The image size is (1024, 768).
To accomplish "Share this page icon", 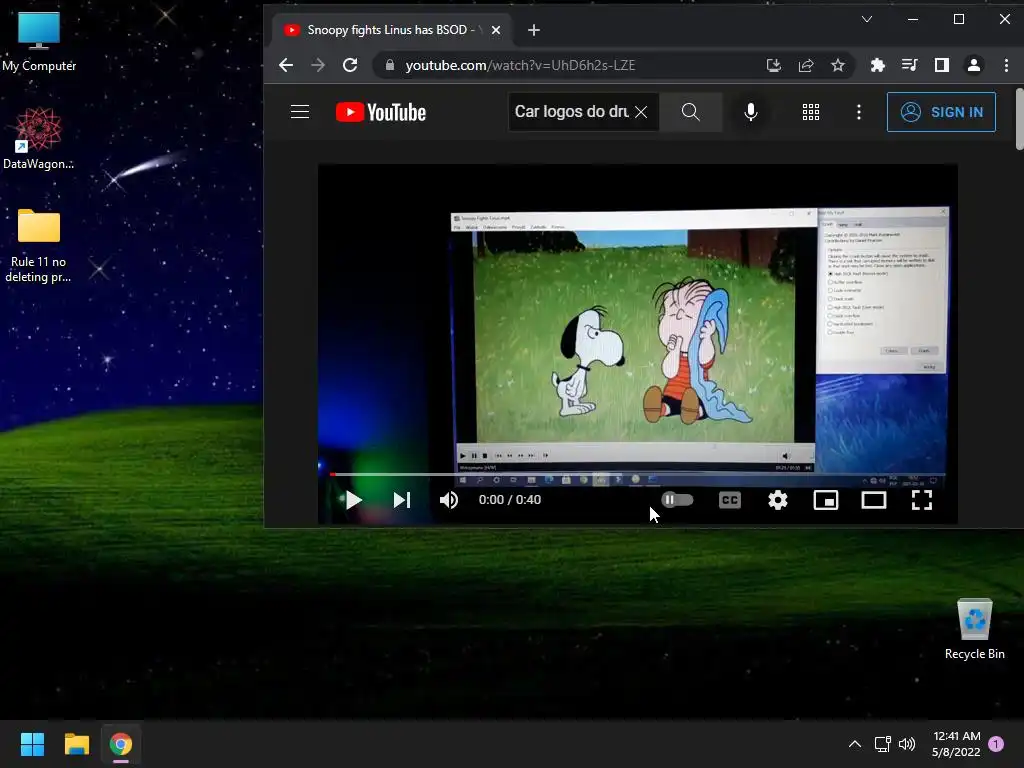I will (806, 65).
